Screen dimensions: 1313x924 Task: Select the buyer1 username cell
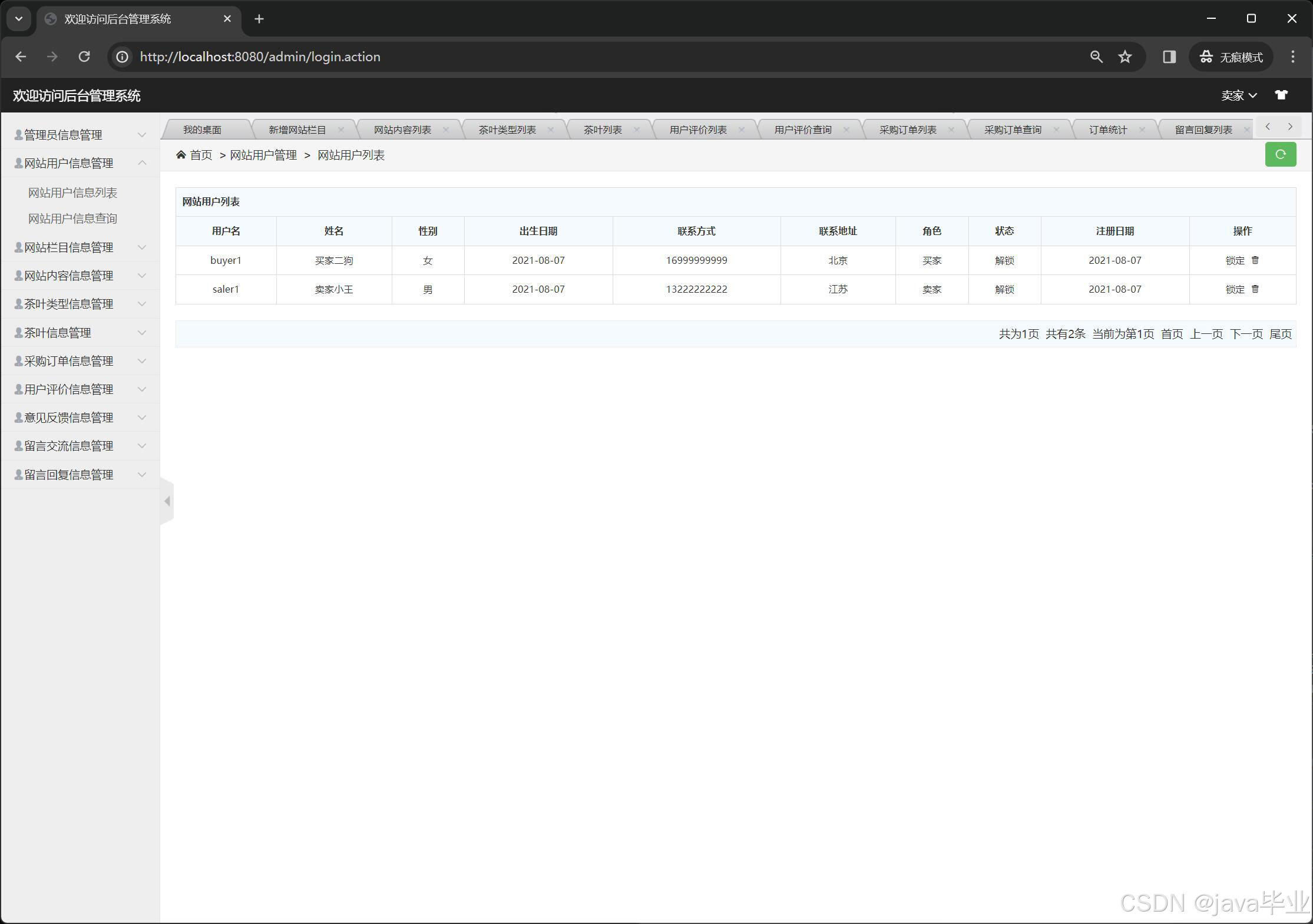226,260
